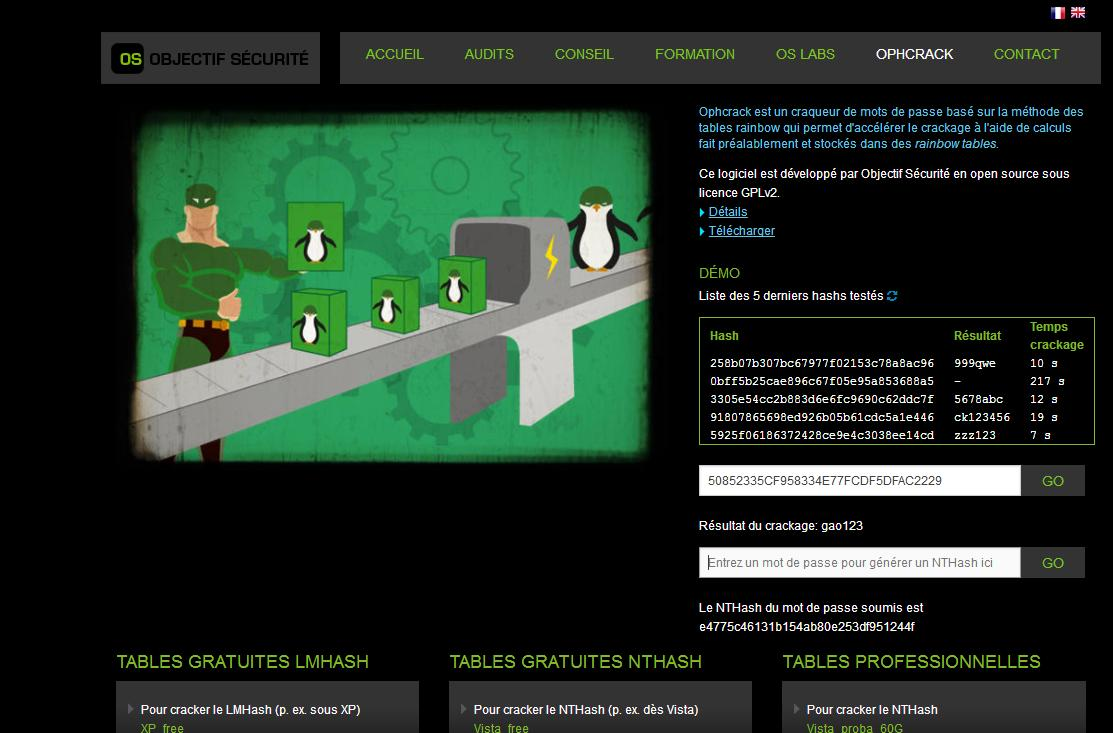Image resolution: width=1113 pixels, height=733 pixels.
Task: Click the 'Résultat' column header
Action: click(x=977, y=336)
